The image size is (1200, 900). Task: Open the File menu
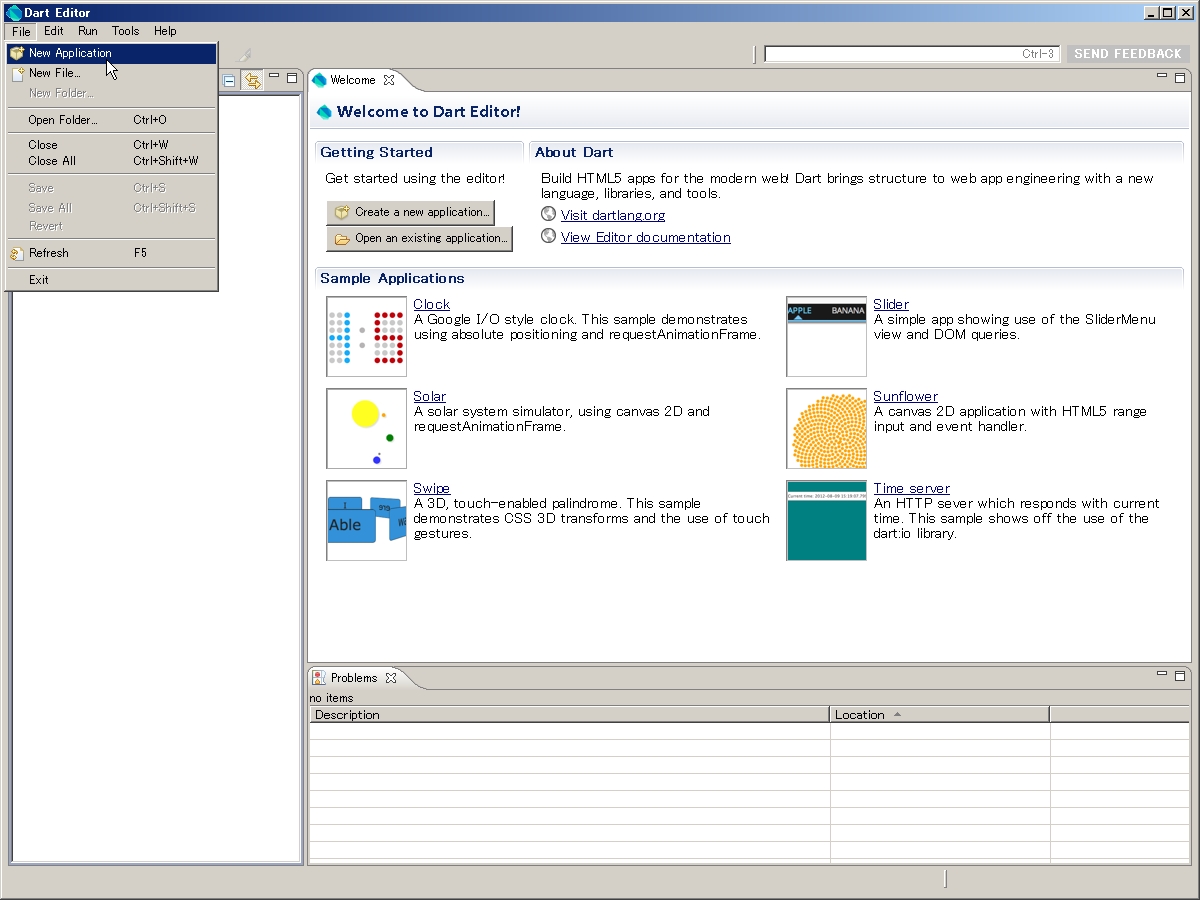[21, 31]
